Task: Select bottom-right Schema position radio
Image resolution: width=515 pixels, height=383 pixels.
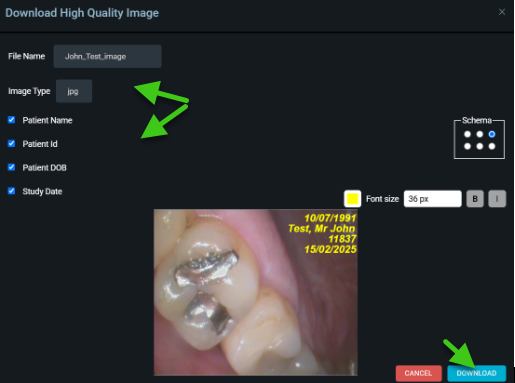Action: (x=492, y=146)
